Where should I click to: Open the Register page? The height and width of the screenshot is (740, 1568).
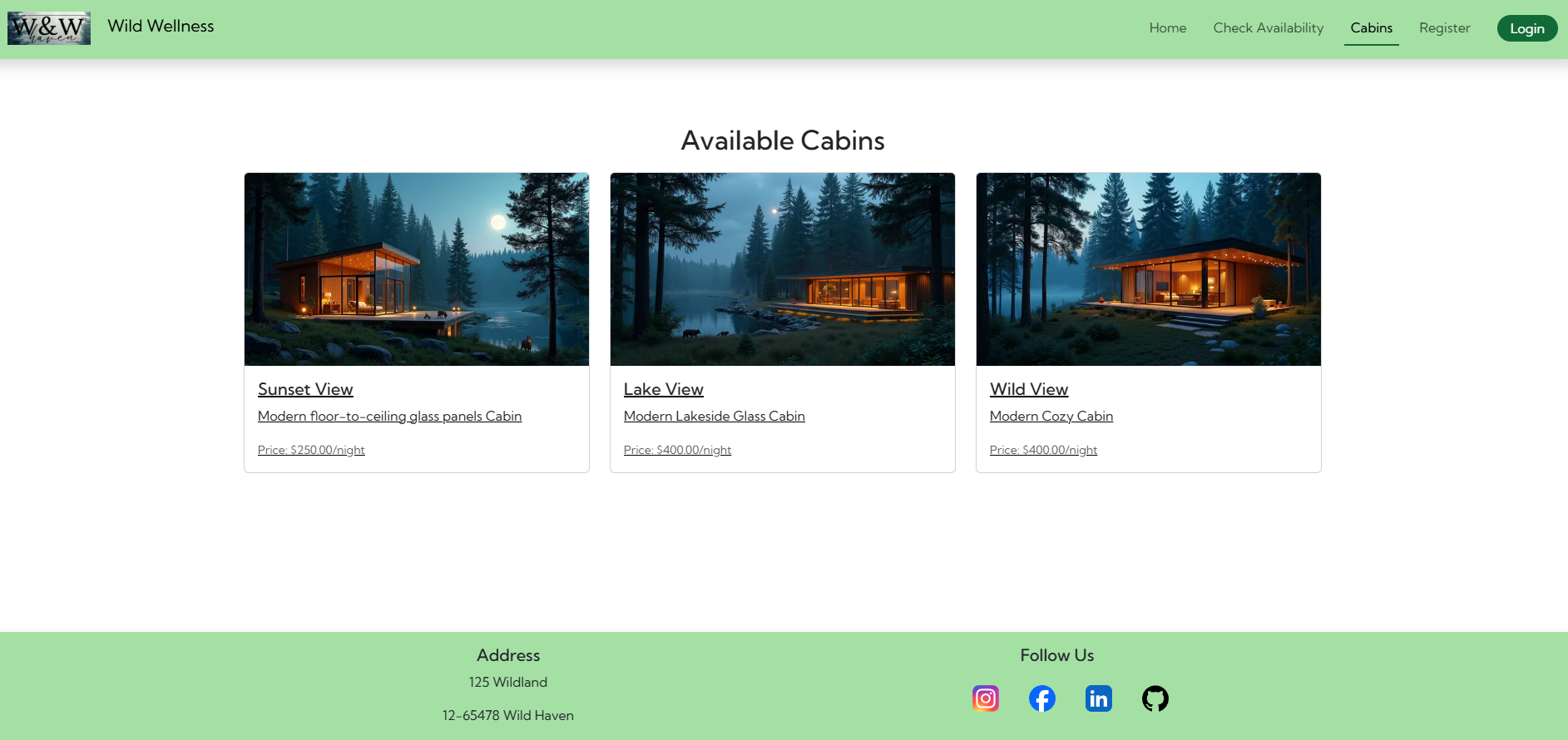1444,28
